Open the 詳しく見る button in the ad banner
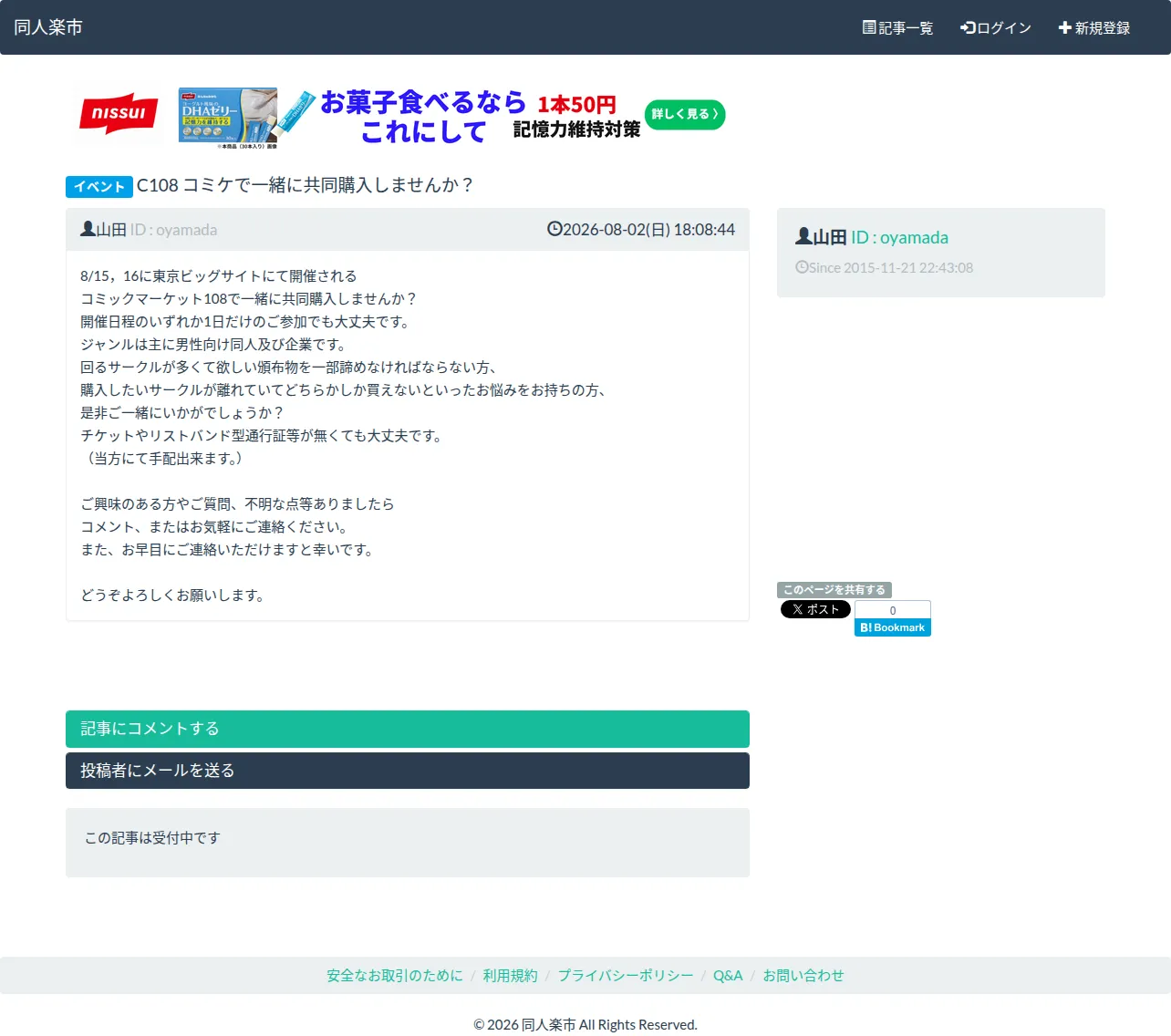The height and width of the screenshot is (1036, 1171). click(685, 114)
